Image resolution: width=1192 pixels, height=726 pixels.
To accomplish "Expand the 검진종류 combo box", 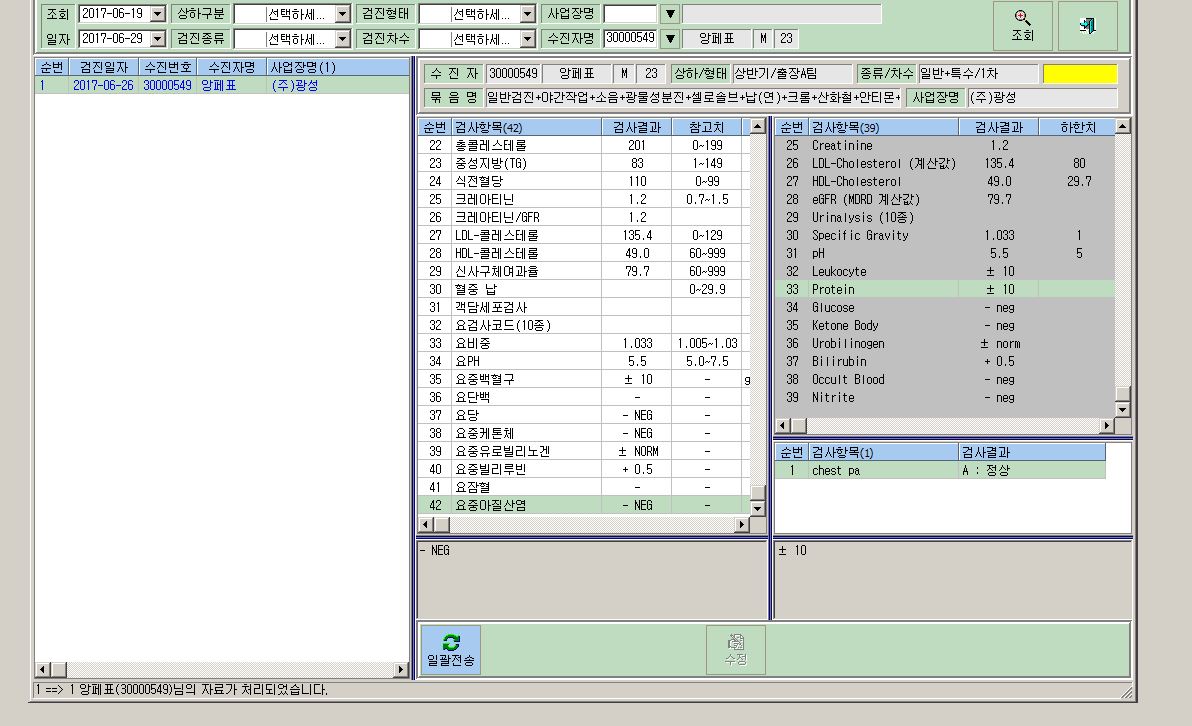I will [x=342, y=39].
